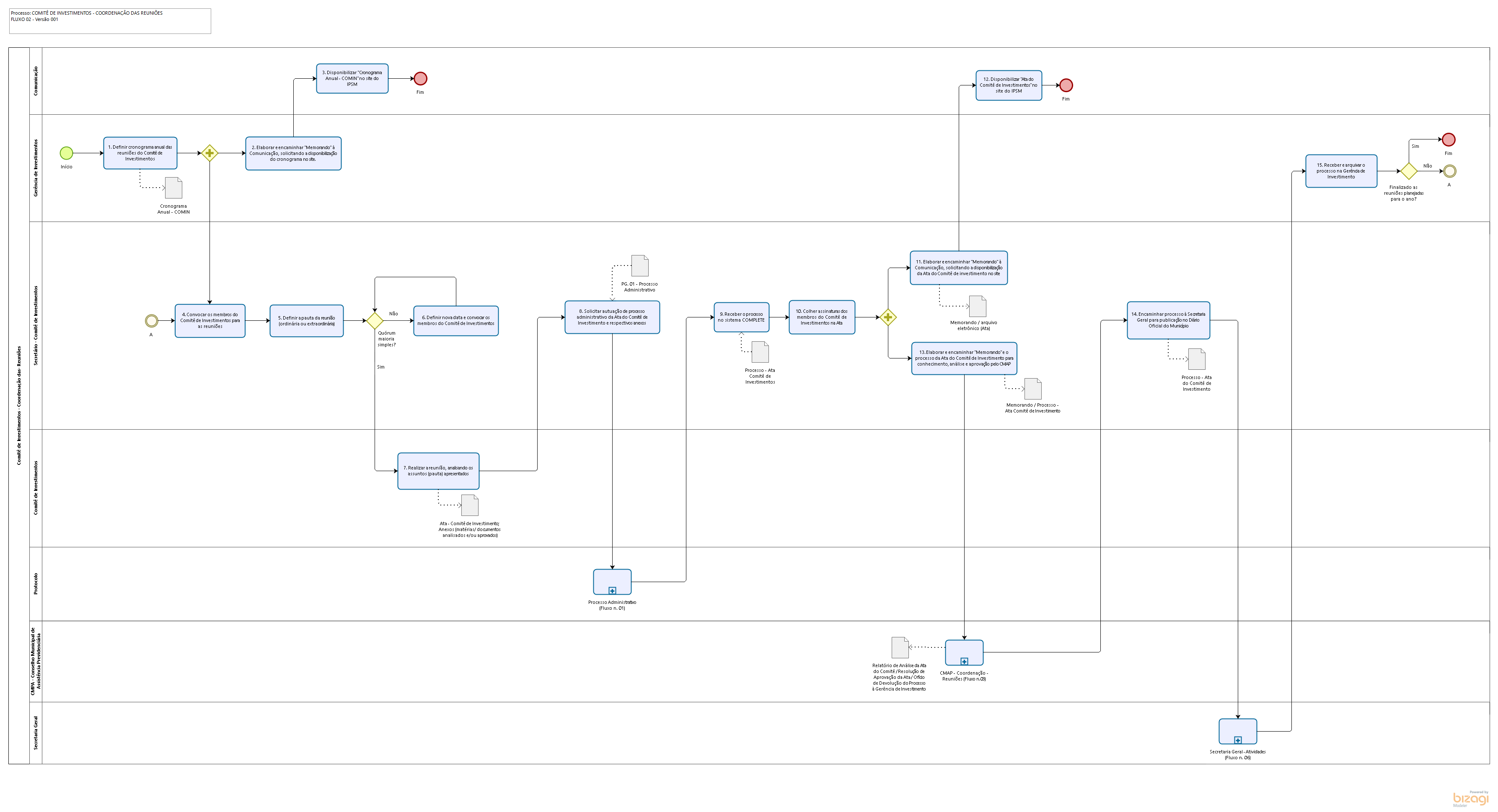
Task: Select the parallel gateway after task 1
Action: pyautogui.click(x=210, y=153)
